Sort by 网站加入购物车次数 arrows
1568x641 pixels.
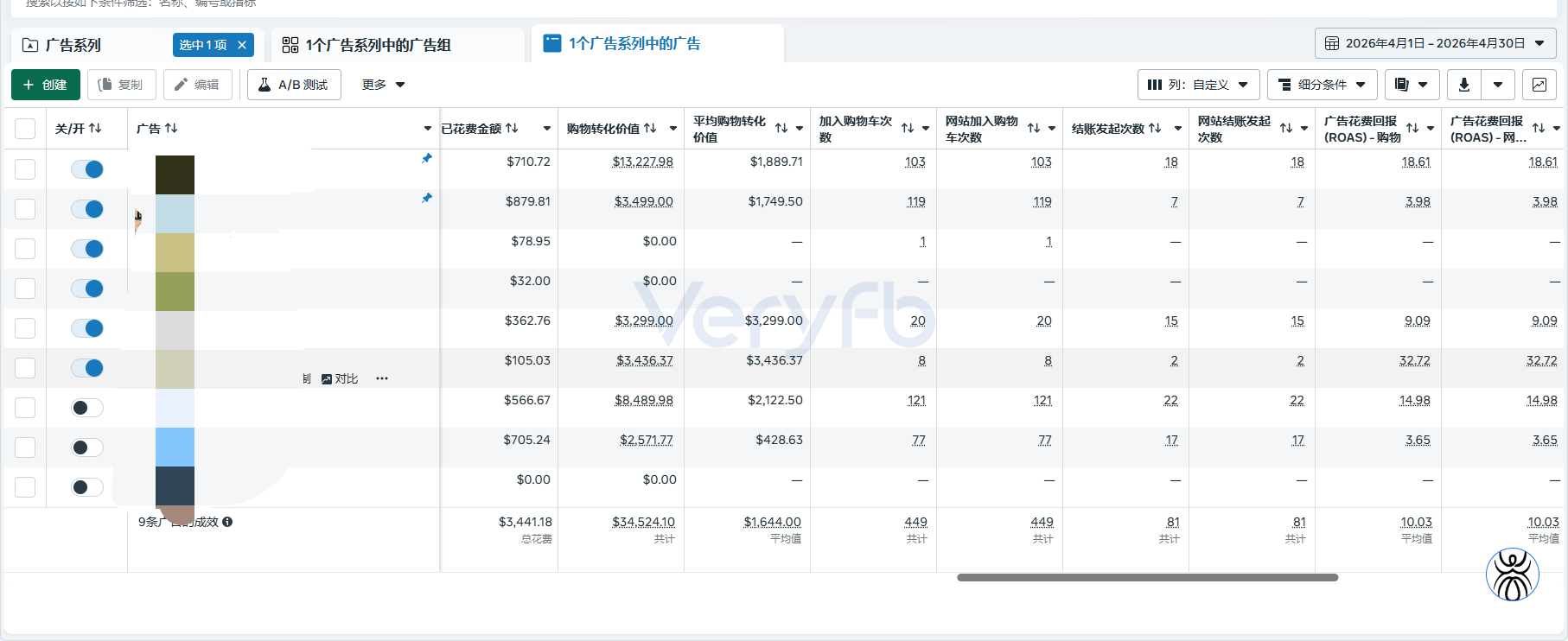tap(1034, 128)
